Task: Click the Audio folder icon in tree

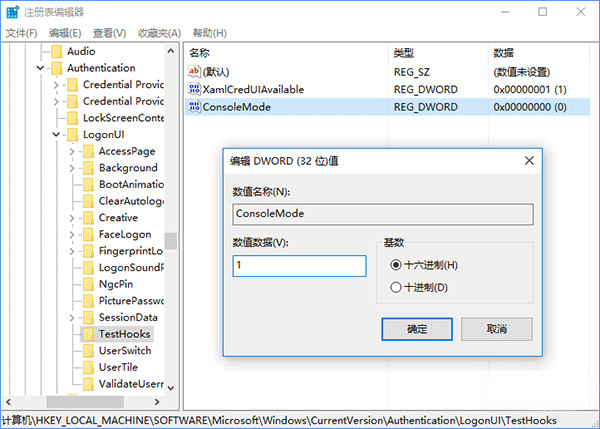Action: point(57,51)
